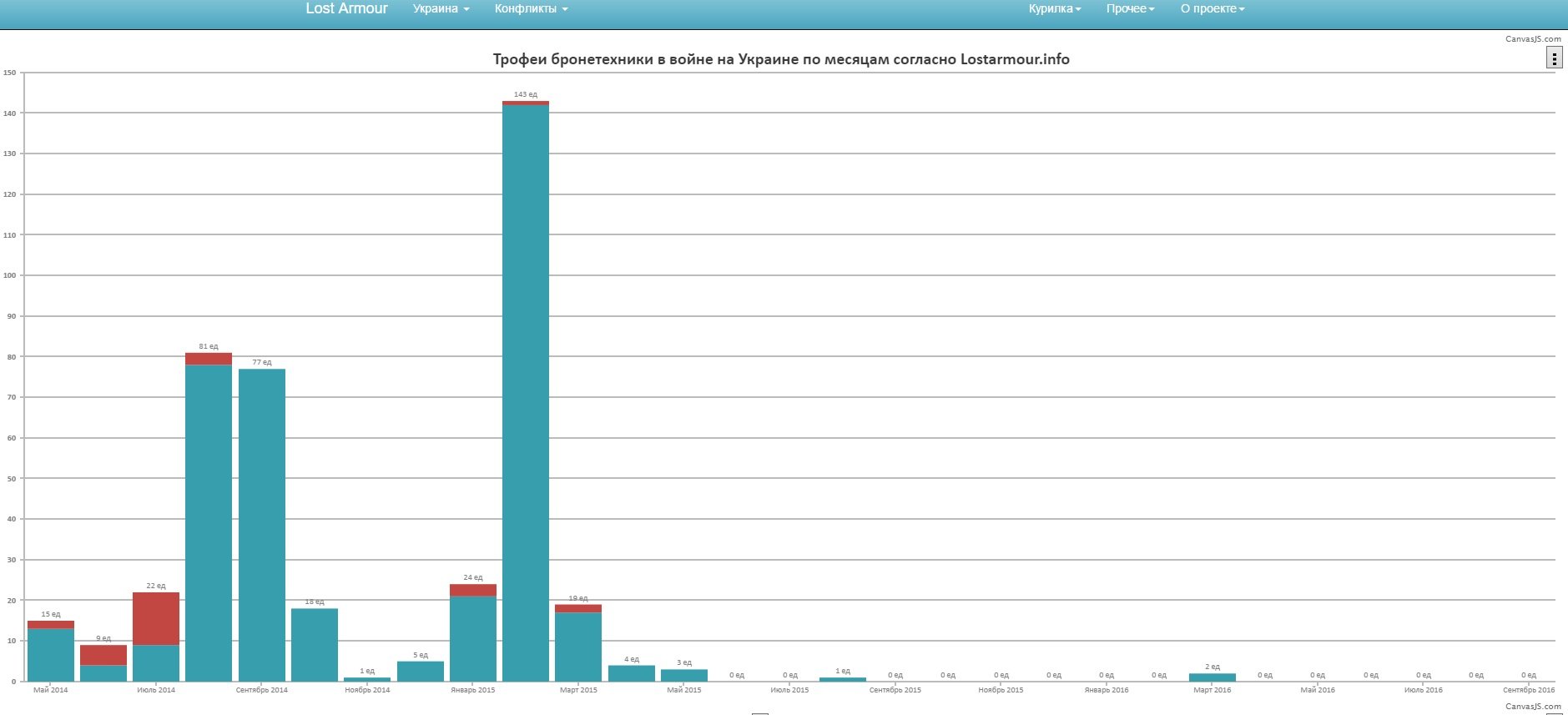The width and height of the screenshot is (1568, 715).
Task: Open the top CanvasJS.com credit link
Action: tap(1533, 39)
